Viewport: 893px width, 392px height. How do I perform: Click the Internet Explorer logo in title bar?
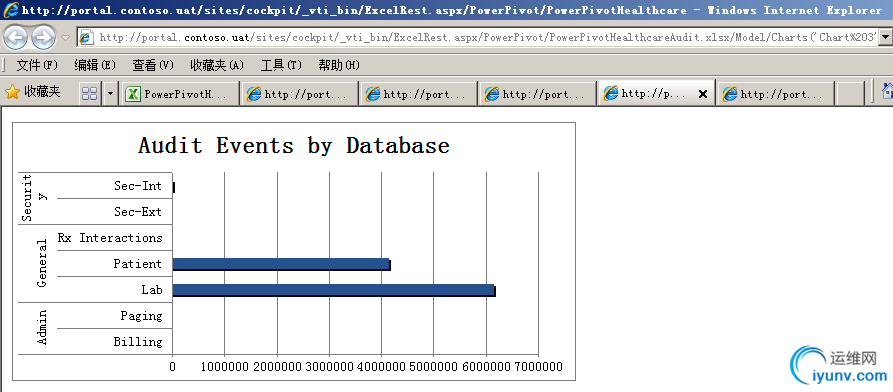10,10
